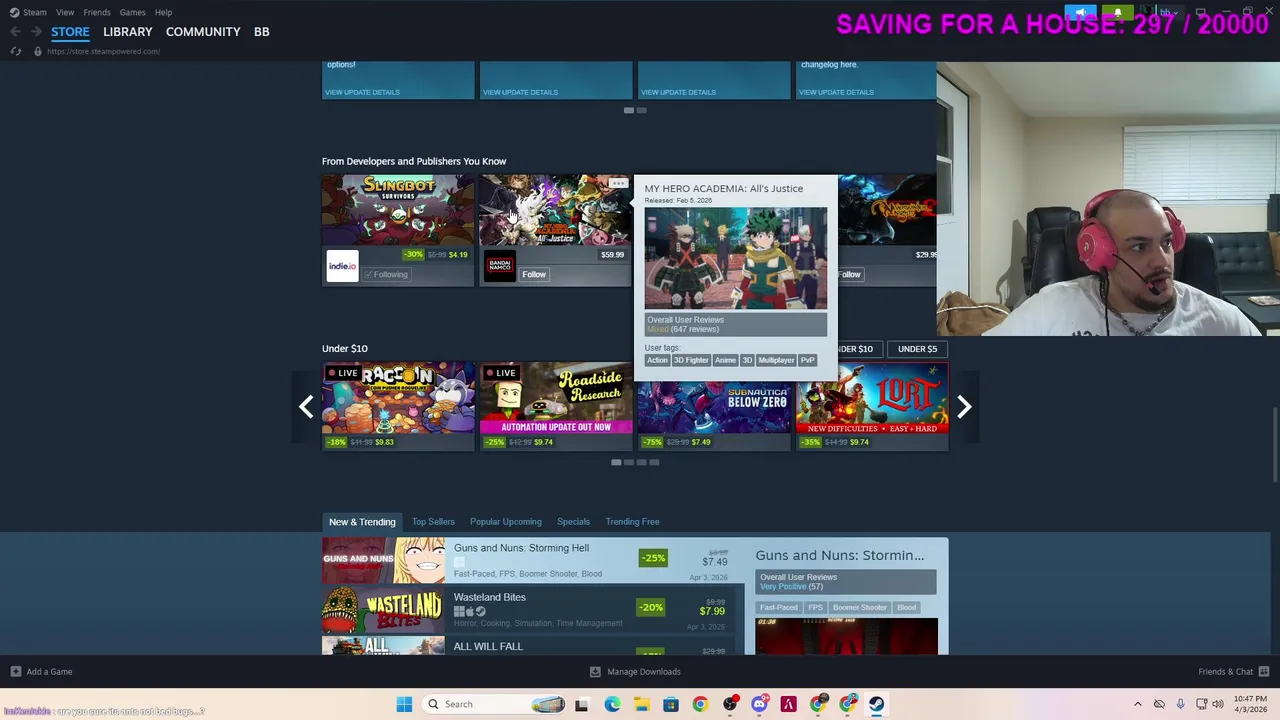Open Discord from the taskbar
Image resolution: width=1280 pixels, height=720 pixels.
[x=759, y=704]
